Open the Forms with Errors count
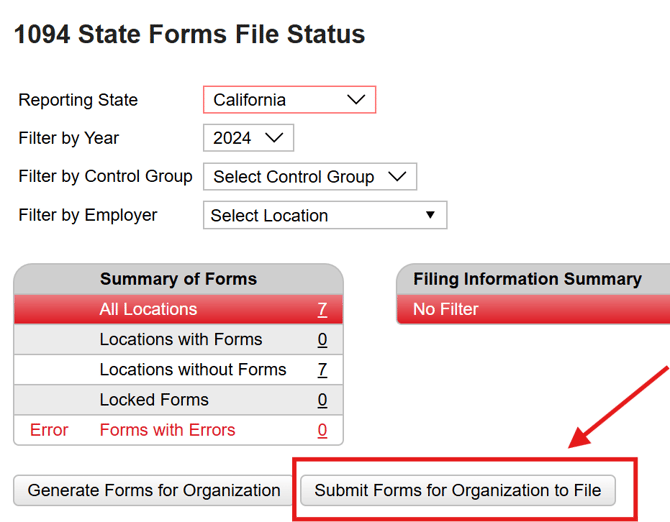670x522 pixels. 322,430
